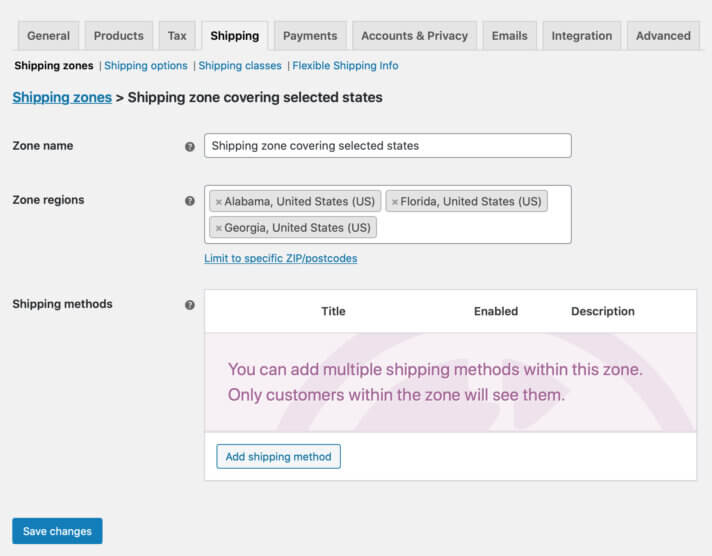The image size is (712, 556).
Task: Open the General settings tab
Action: [x=49, y=35]
